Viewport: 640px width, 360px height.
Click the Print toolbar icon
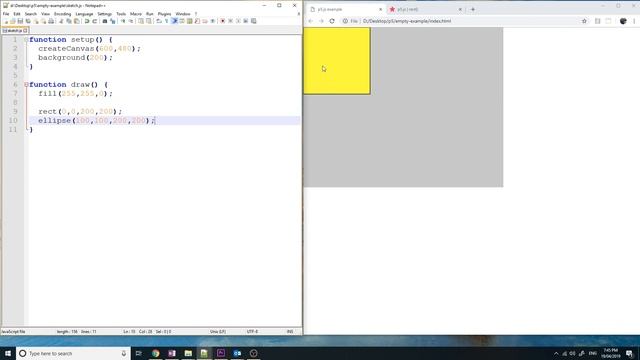(51, 21)
